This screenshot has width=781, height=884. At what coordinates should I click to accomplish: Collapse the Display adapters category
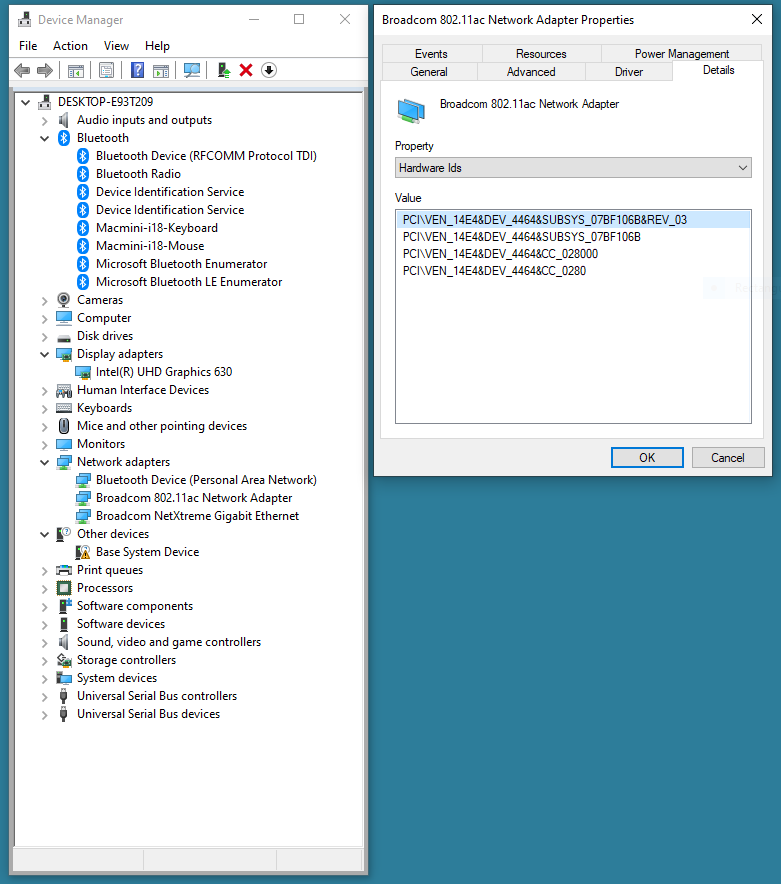(x=45, y=355)
